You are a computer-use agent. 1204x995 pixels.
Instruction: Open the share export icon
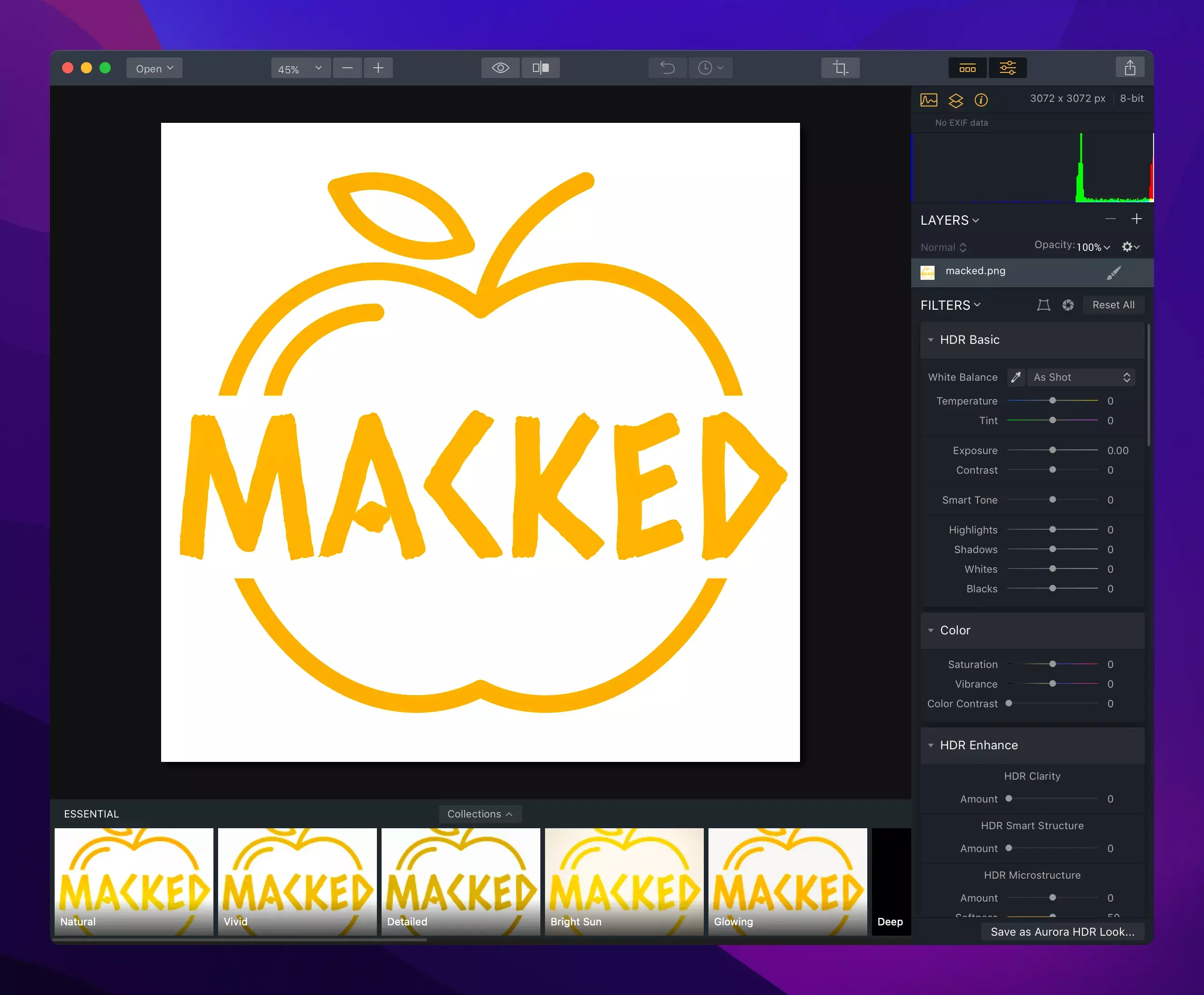tap(1129, 68)
